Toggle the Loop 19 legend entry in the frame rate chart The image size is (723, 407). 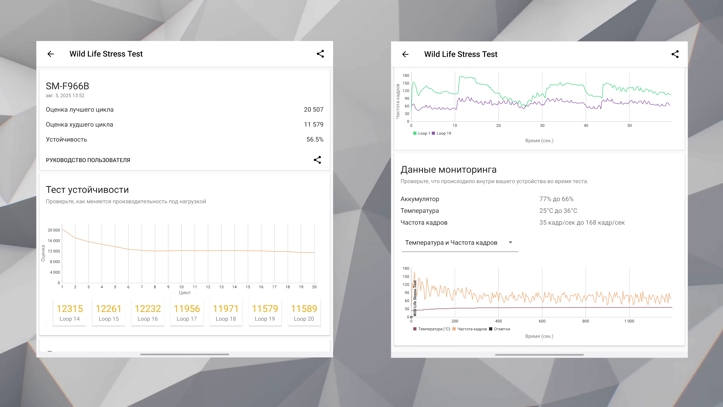(x=442, y=133)
